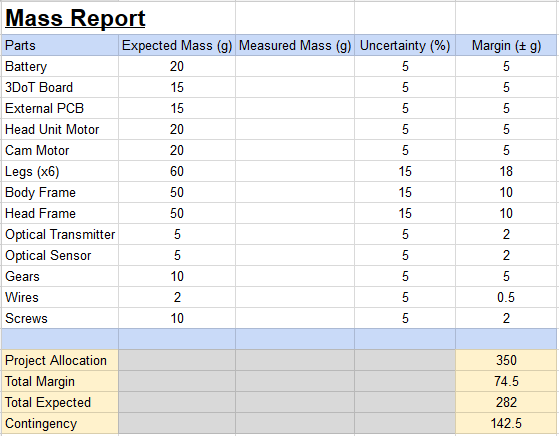This screenshot has height=436, width=559.
Task: Click the Body Frame uncertainty cell
Action: (405, 193)
